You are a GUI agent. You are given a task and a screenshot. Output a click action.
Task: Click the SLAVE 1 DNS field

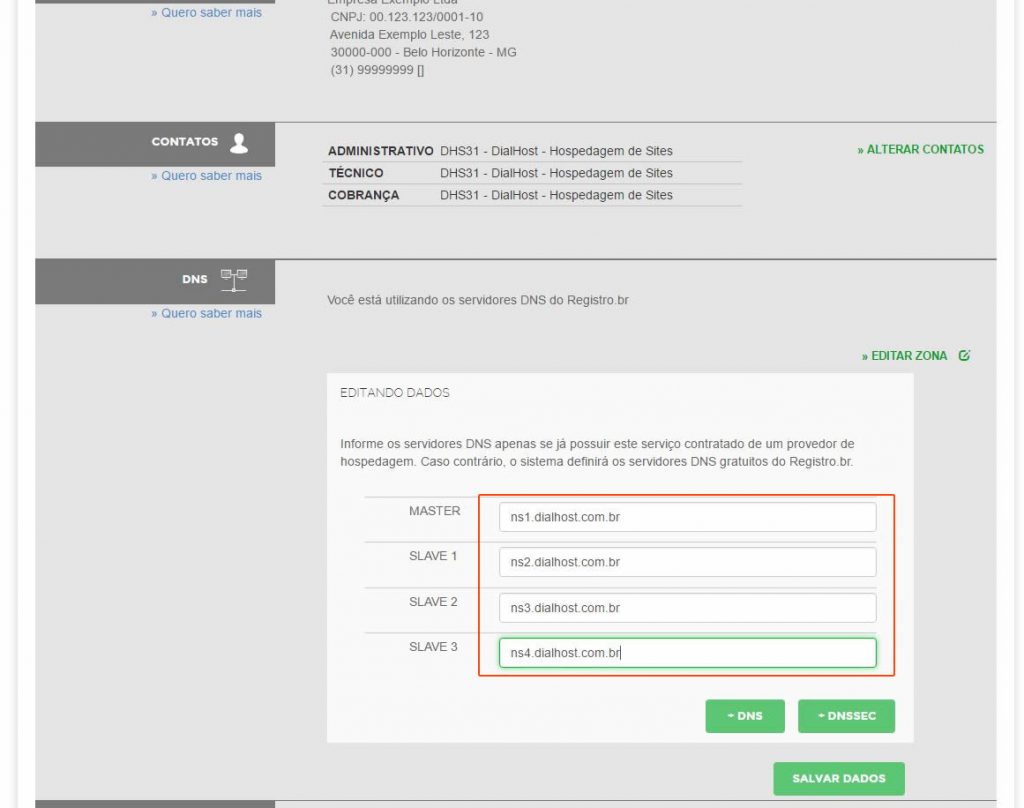click(687, 562)
